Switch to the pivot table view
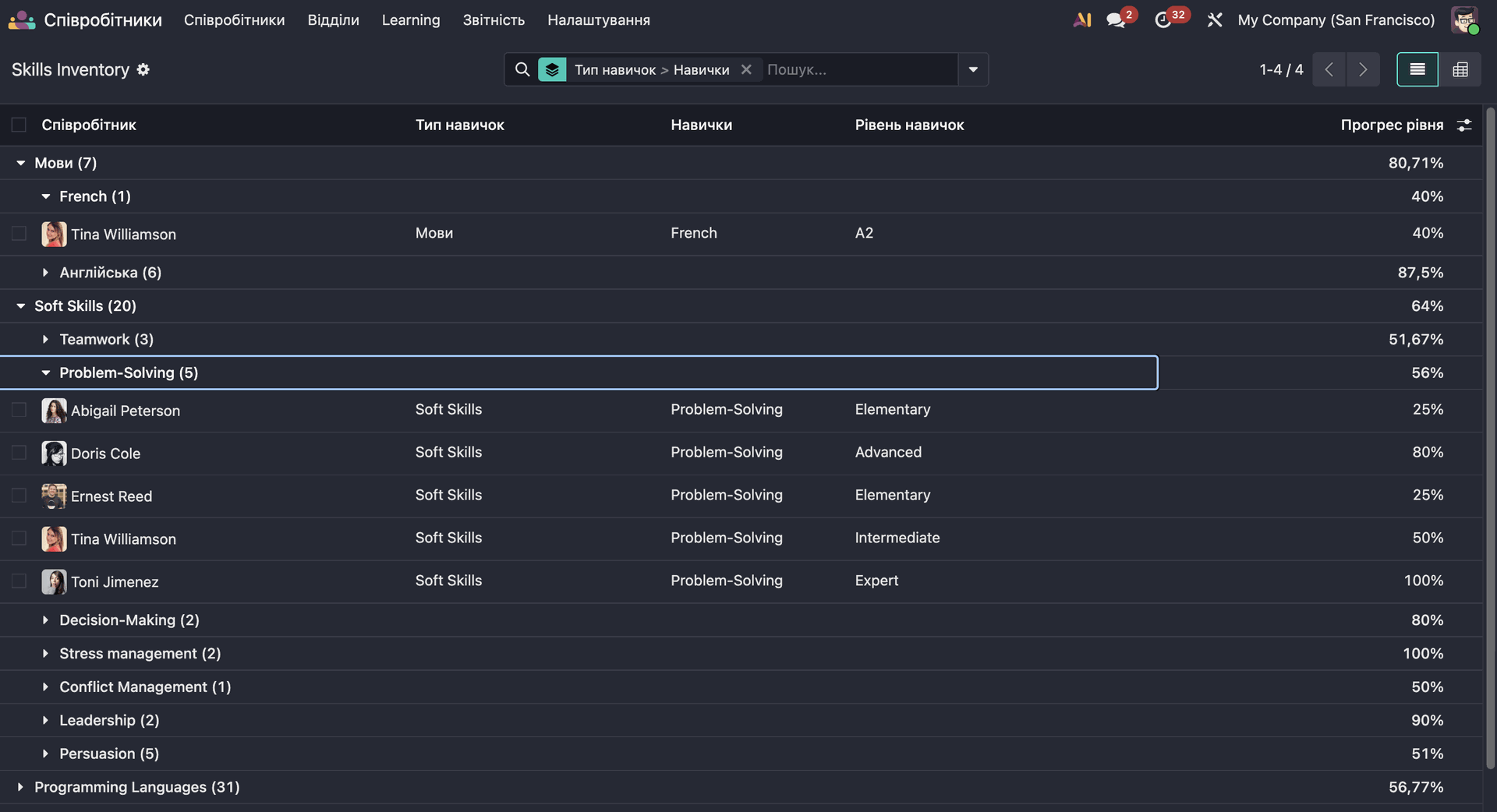The image size is (1497, 812). coord(1460,69)
